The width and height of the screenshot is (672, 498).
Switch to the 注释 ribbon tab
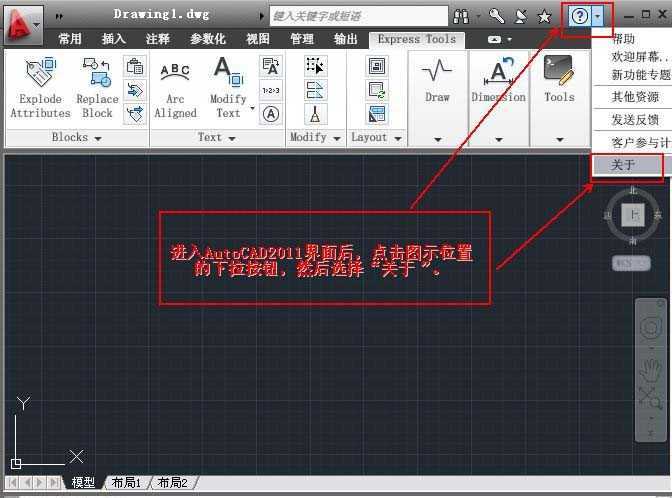(158, 39)
